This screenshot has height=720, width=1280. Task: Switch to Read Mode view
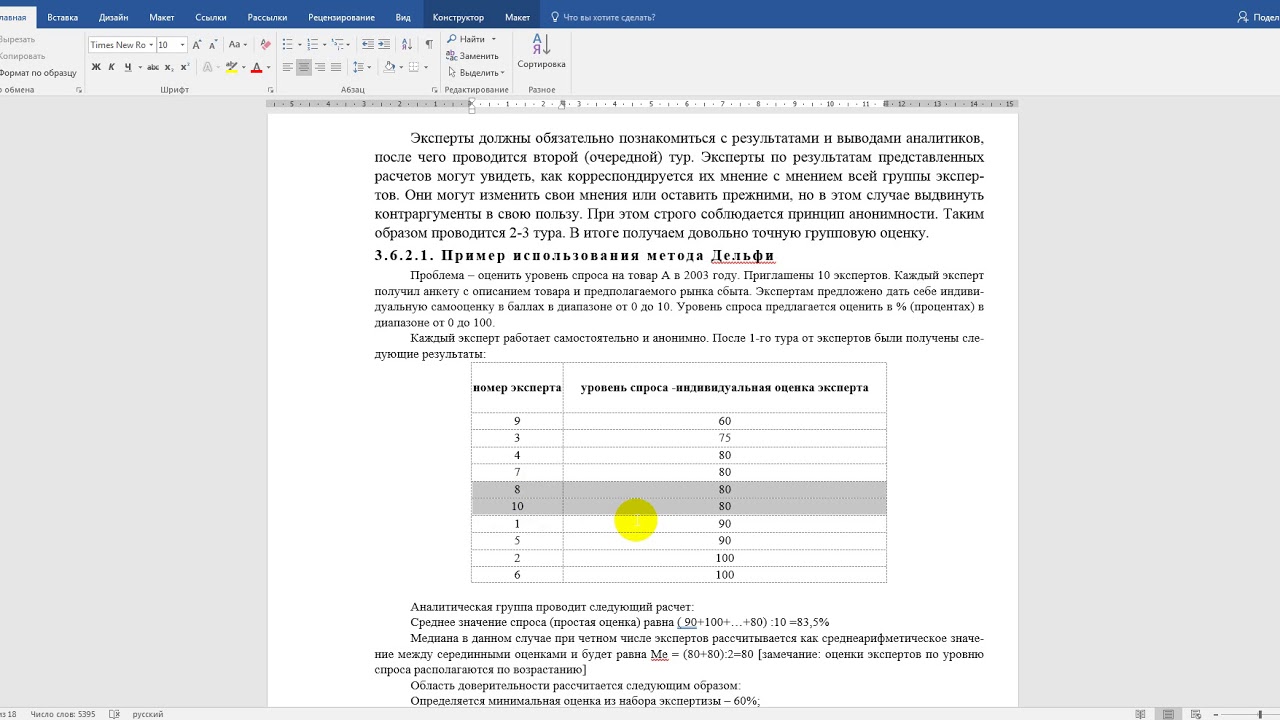point(1141,714)
